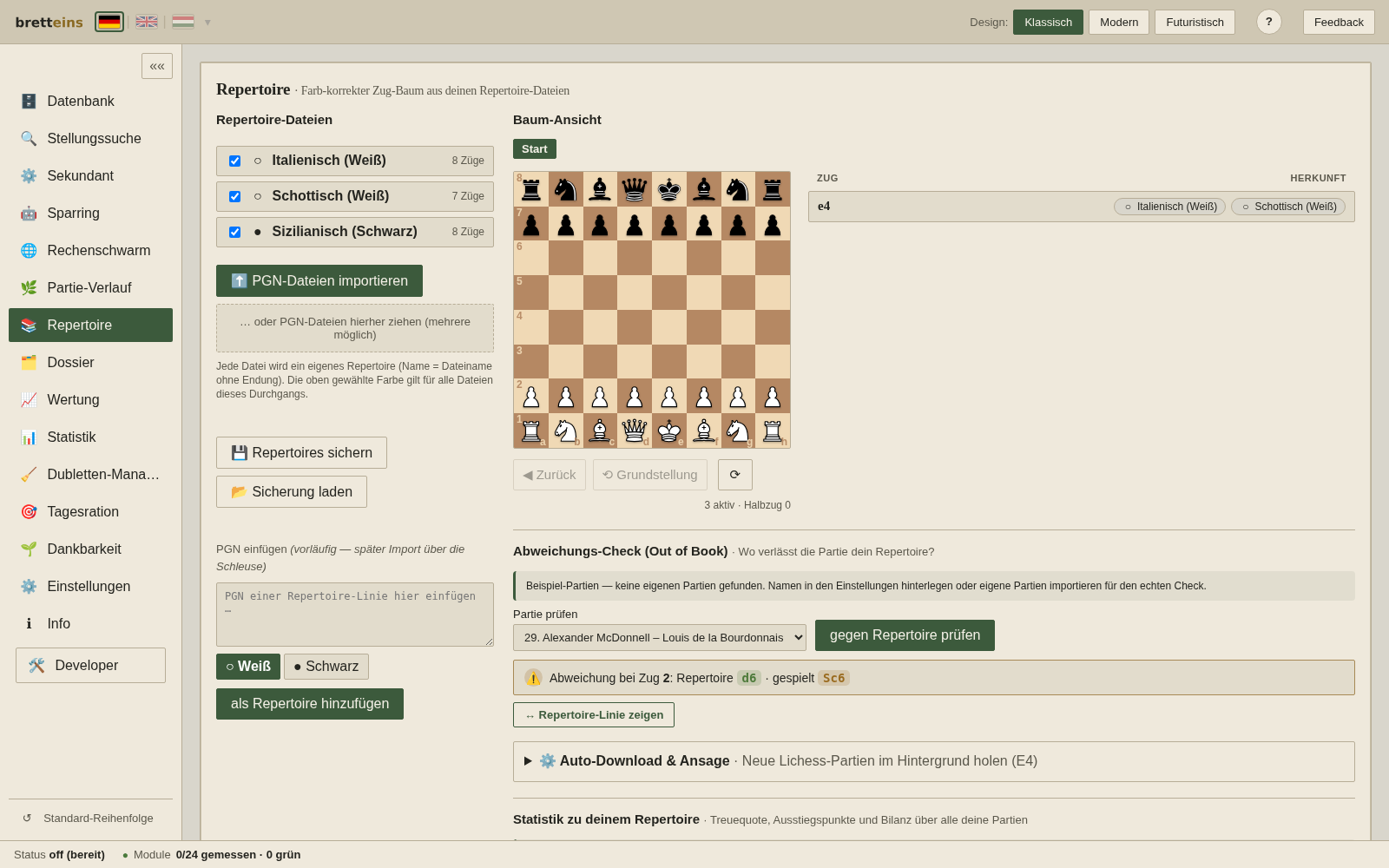Click the refresh icon button below chessboard

point(735,475)
